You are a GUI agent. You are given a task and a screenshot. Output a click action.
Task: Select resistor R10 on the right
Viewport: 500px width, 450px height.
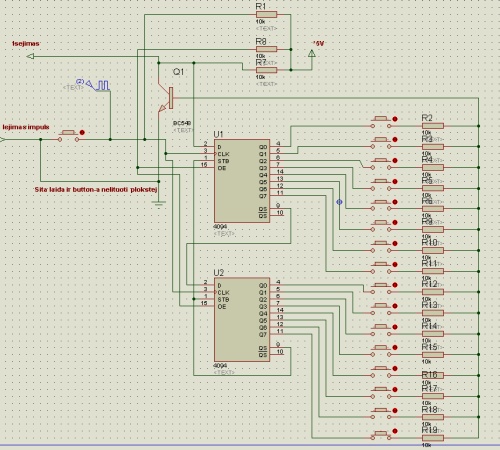tap(433, 250)
